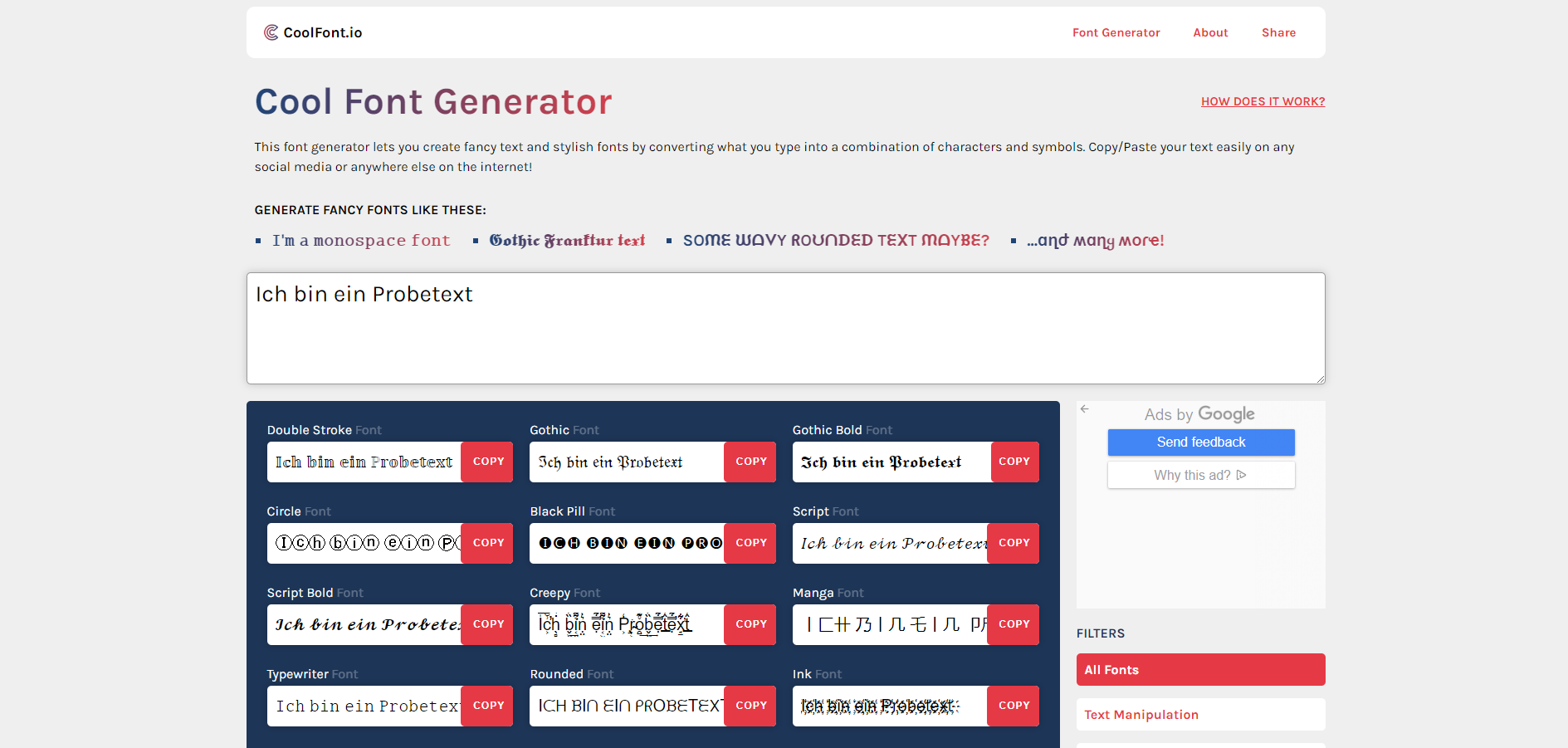The width and height of the screenshot is (1568, 748).
Task: Click the back arrow on the Google ad
Action: [x=1085, y=408]
